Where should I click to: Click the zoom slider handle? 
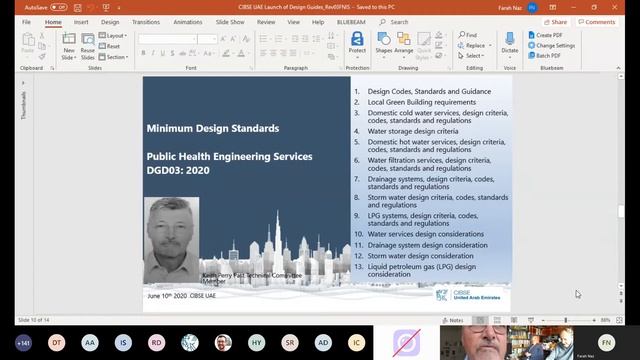point(566,320)
